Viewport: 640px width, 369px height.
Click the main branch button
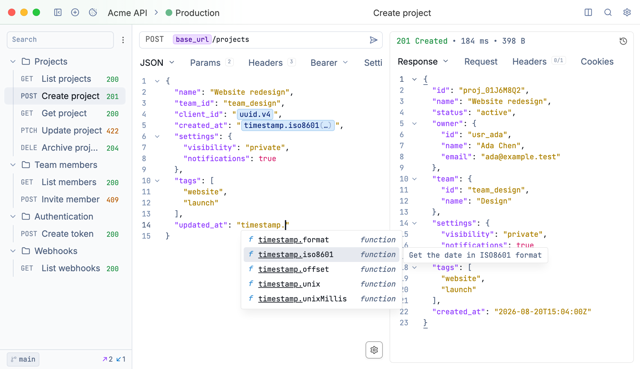[23, 359]
